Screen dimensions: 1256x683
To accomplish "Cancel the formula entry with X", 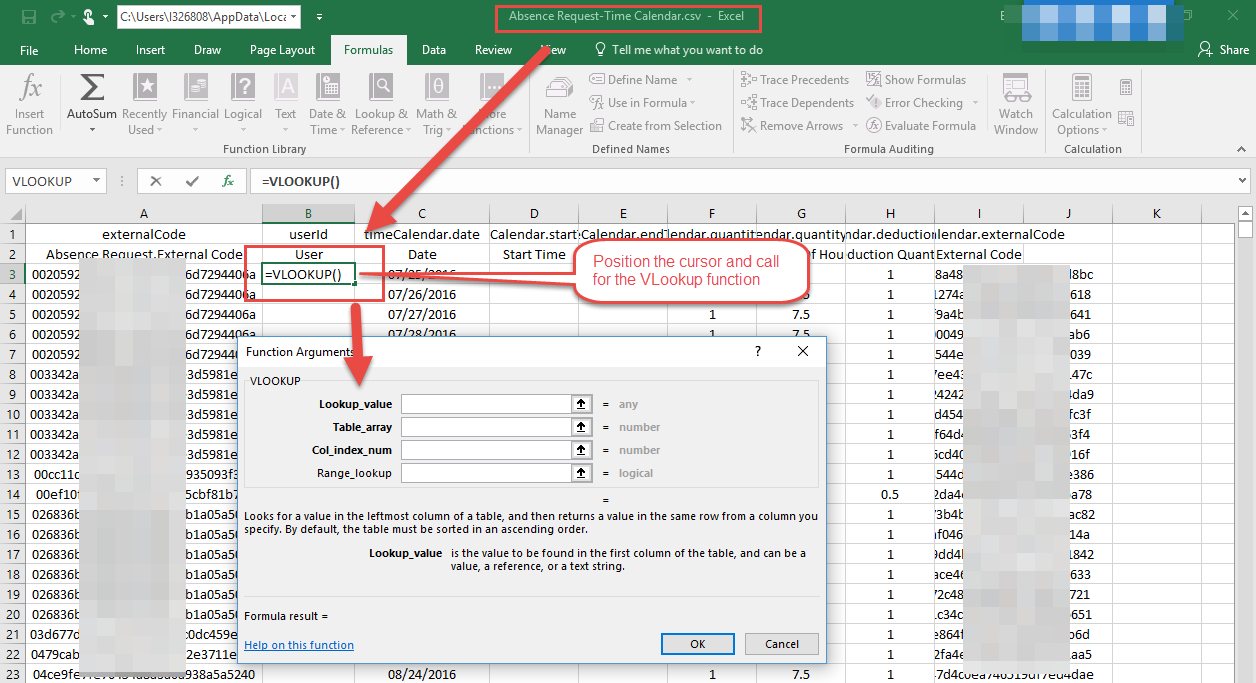I will [x=156, y=181].
